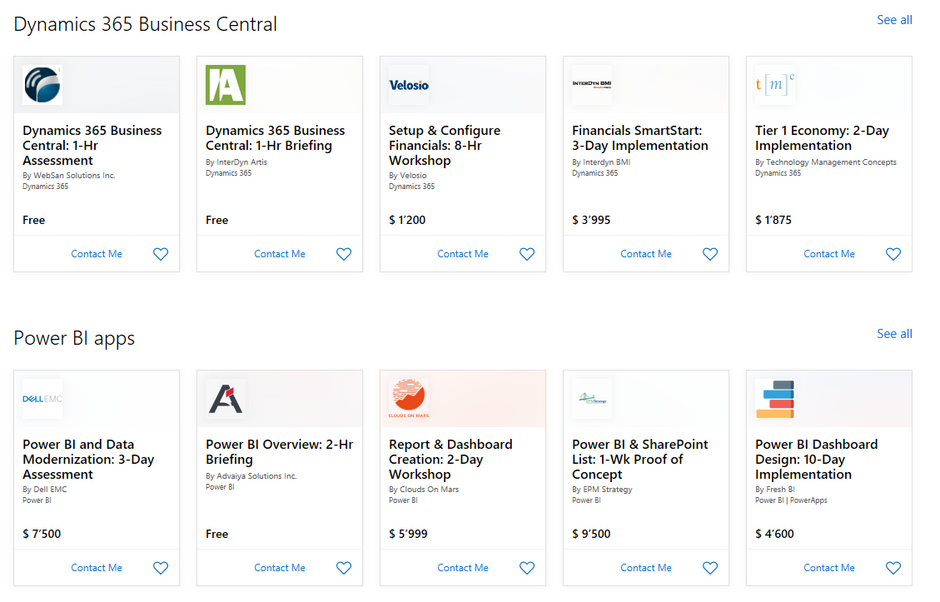
Task: Open Power BI Dashboard Design: 10-Day Implementation title
Action: pos(817,459)
